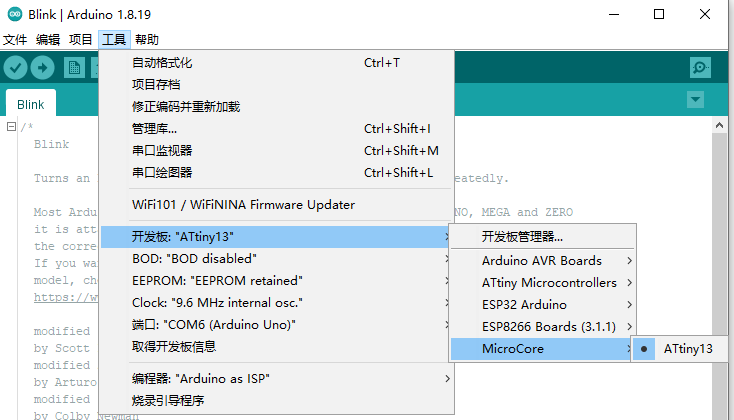The height and width of the screenshot is (420, 734).
Task: Click the vertical editor scrollbar track
Action: (x=719, y=276)
